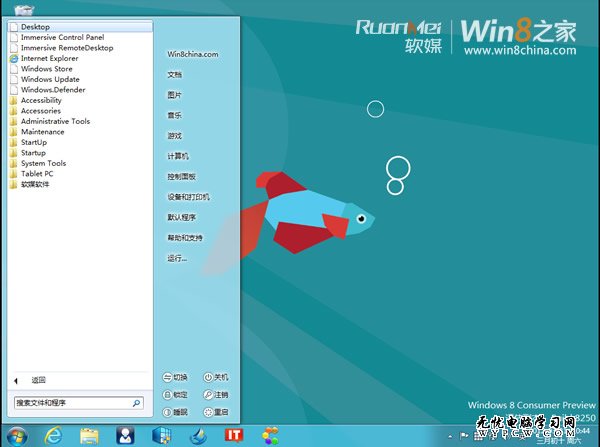Expand the System Tools folder
This screenshot has height=447, width=600.
[43, 163]
